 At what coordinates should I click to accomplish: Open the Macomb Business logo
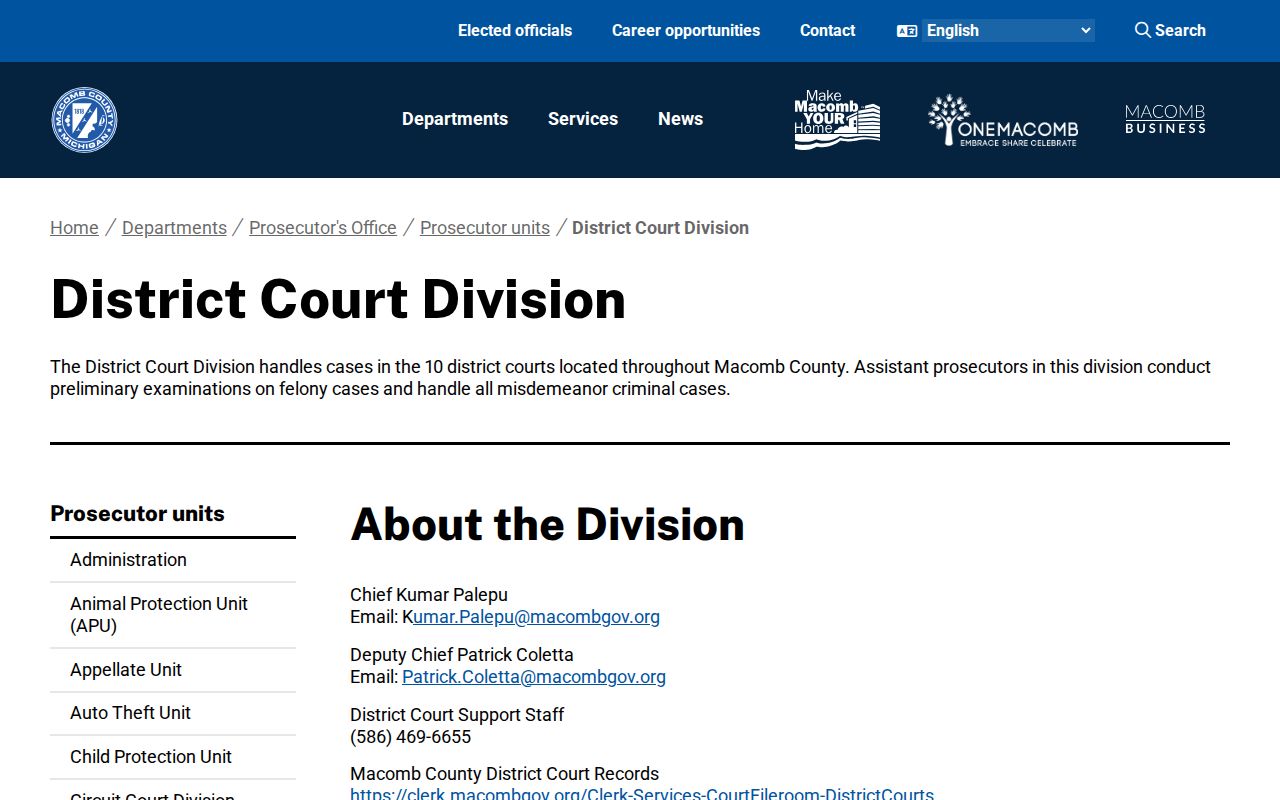(x=1165, y=119)
